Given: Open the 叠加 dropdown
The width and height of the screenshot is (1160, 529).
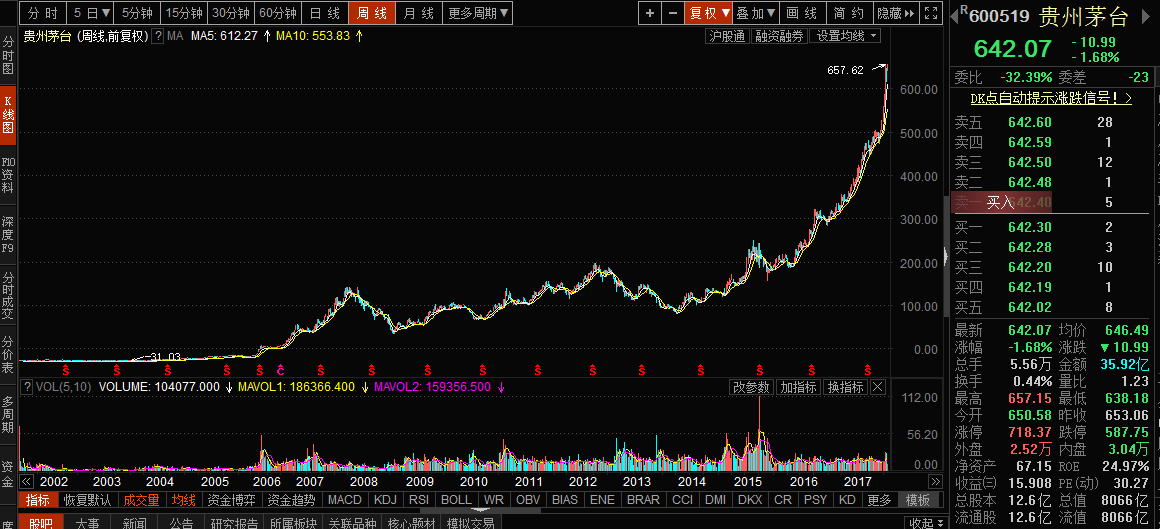Looking at the screenshot, I should click(x=756, y=13).
